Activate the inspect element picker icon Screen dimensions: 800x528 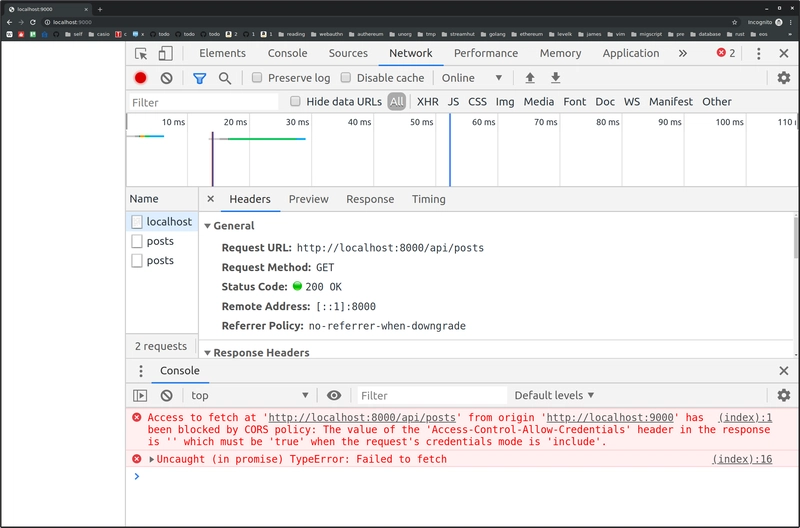pyautogui.click(x=141, y=54)
